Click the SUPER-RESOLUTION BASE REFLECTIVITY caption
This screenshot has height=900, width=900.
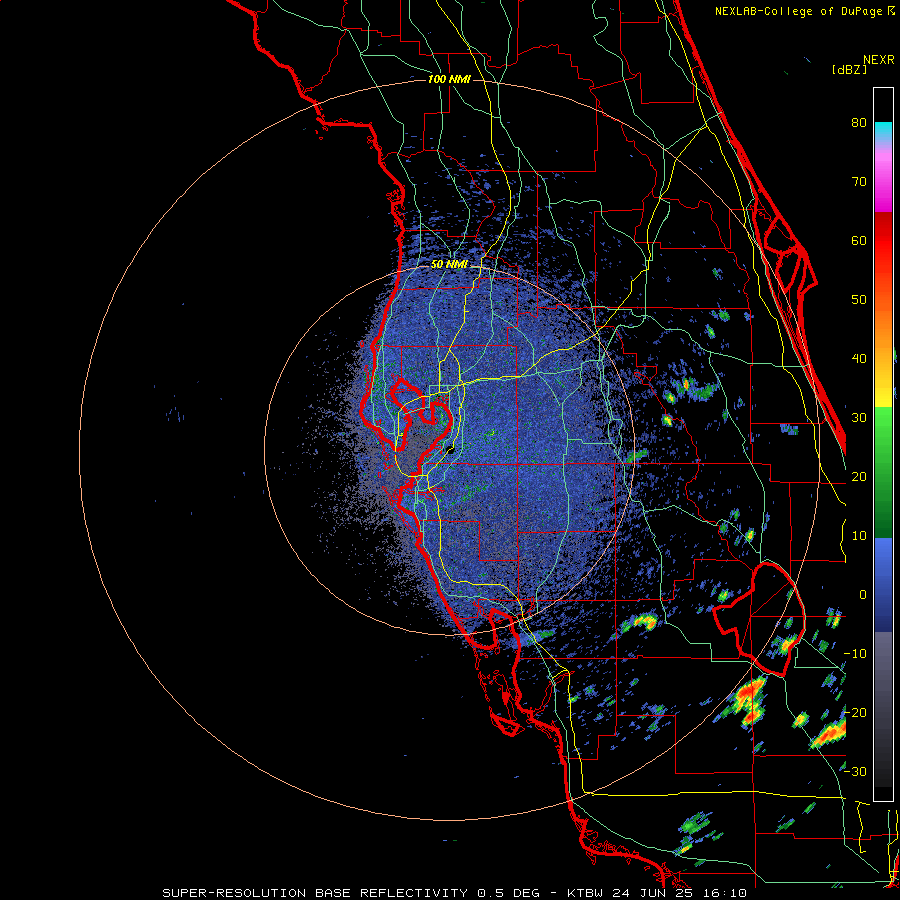pos(315,893)
